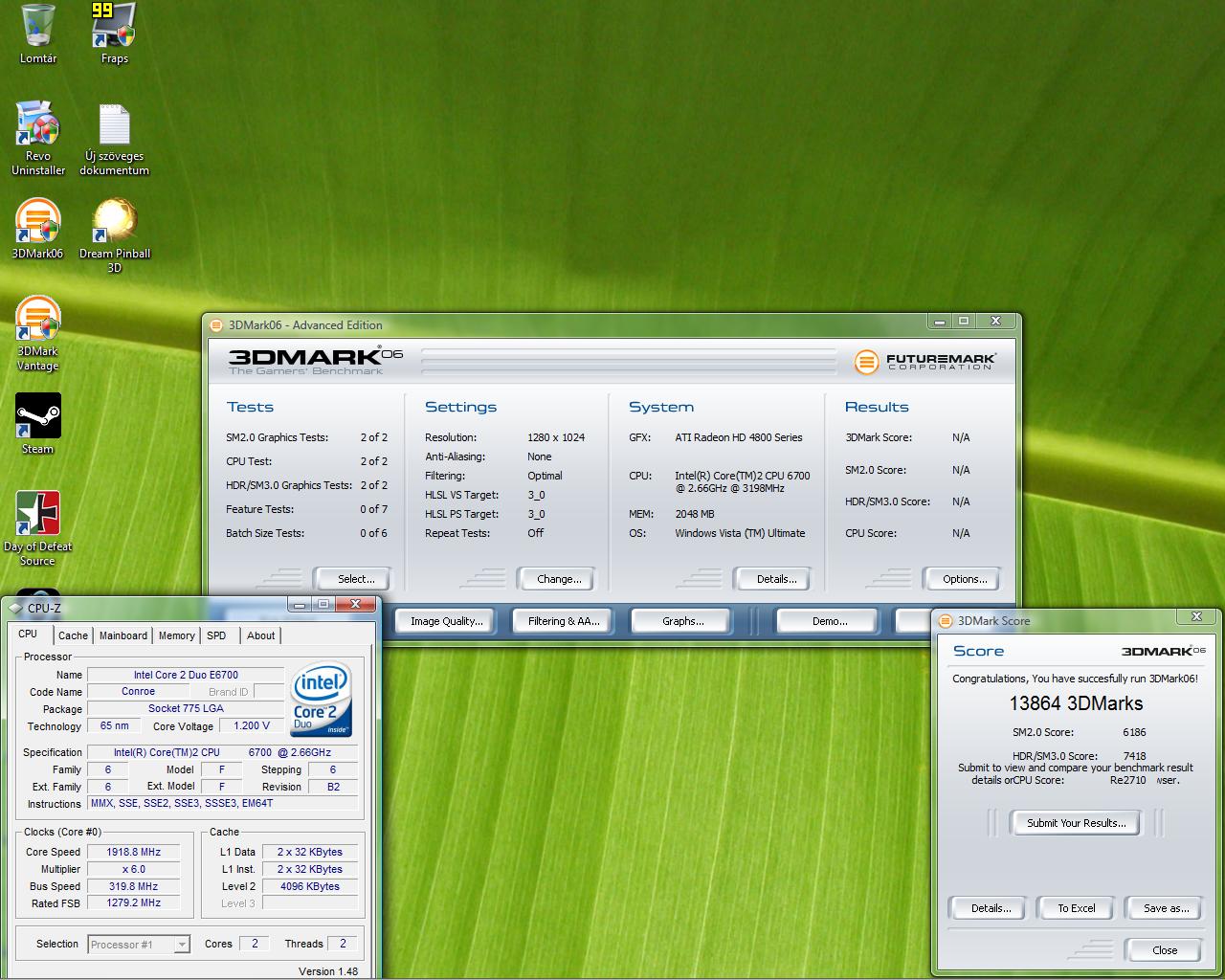Click the Core Speed 1918.8 MHz value

pyautogui.click(x=133, y=852)
